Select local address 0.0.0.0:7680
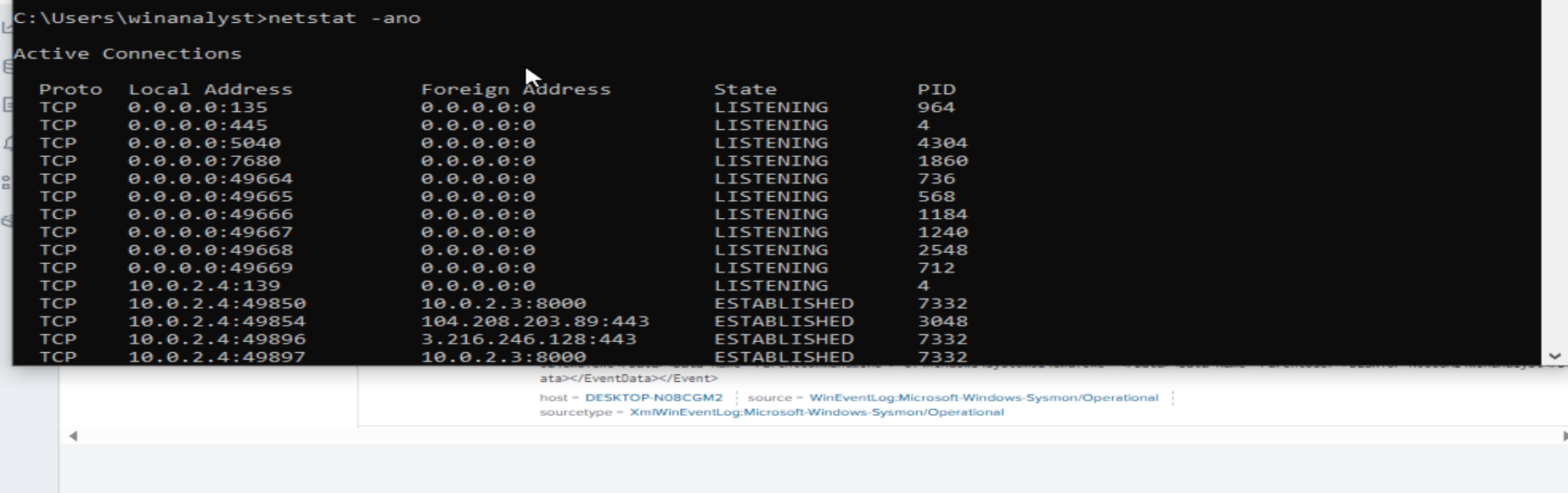The image size is (1568, 493). click(x=205, y=160)
